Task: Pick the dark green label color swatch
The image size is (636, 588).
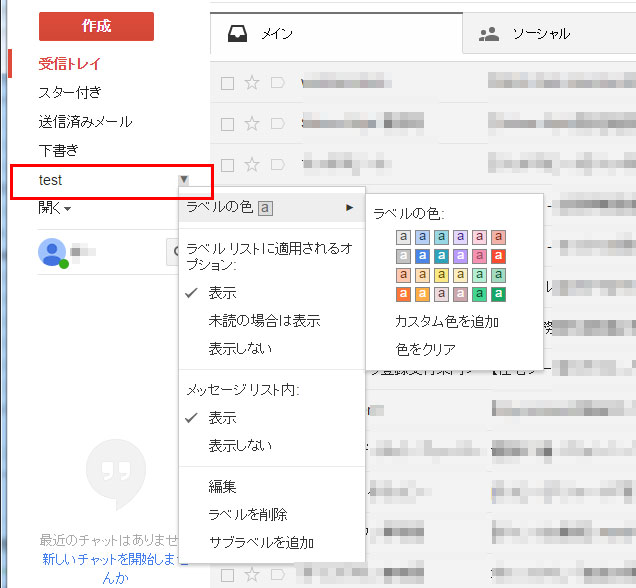Action: tap(498, 294)
